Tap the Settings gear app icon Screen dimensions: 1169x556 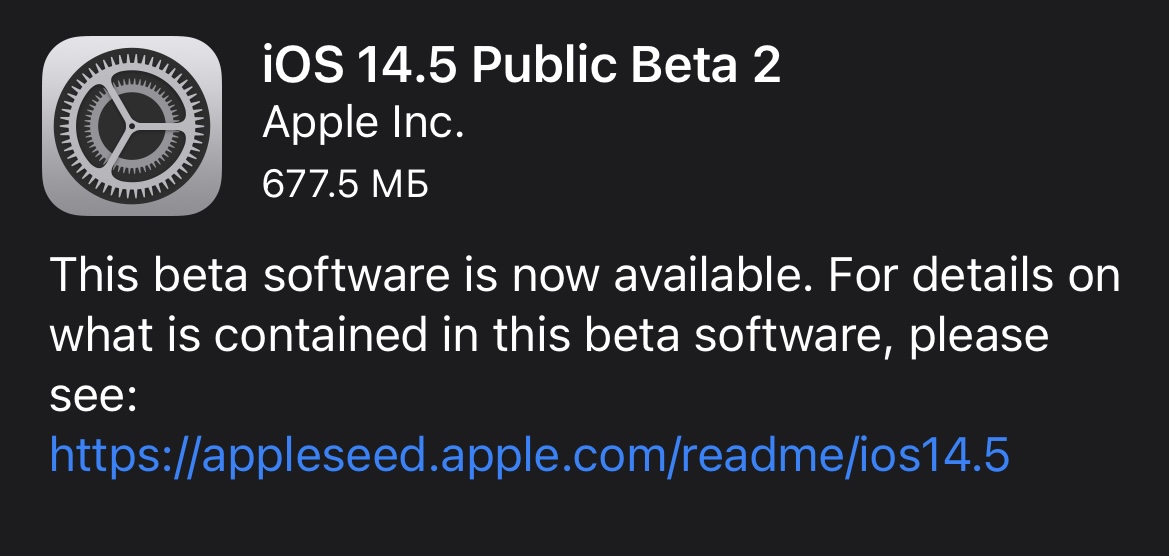tap(132, 126)
